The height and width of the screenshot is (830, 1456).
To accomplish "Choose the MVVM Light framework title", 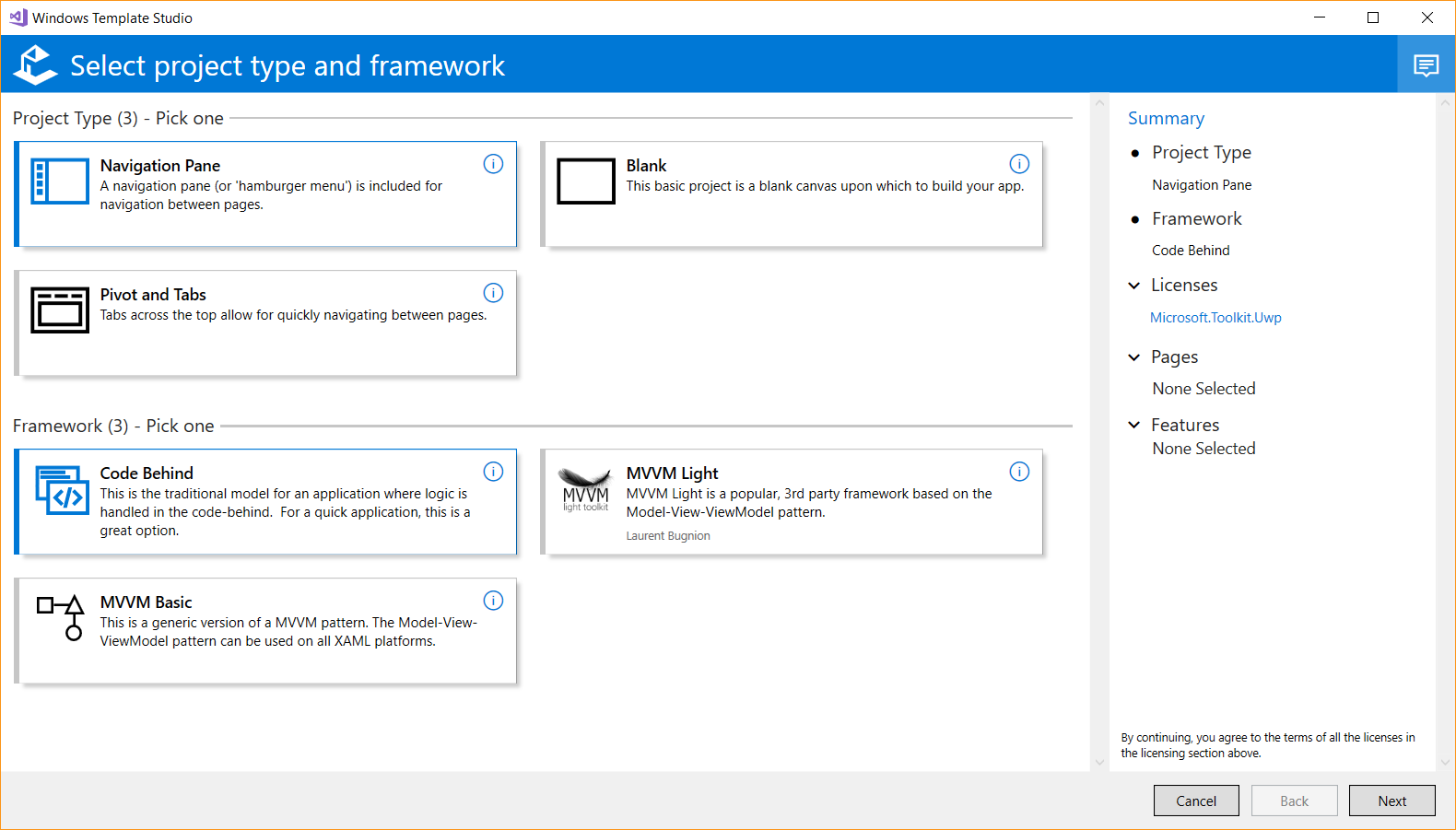I will (672, 473).
